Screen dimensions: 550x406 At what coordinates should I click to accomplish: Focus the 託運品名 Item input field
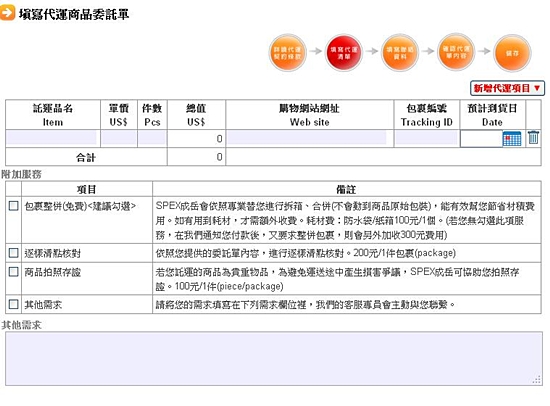tap(52, 138)
